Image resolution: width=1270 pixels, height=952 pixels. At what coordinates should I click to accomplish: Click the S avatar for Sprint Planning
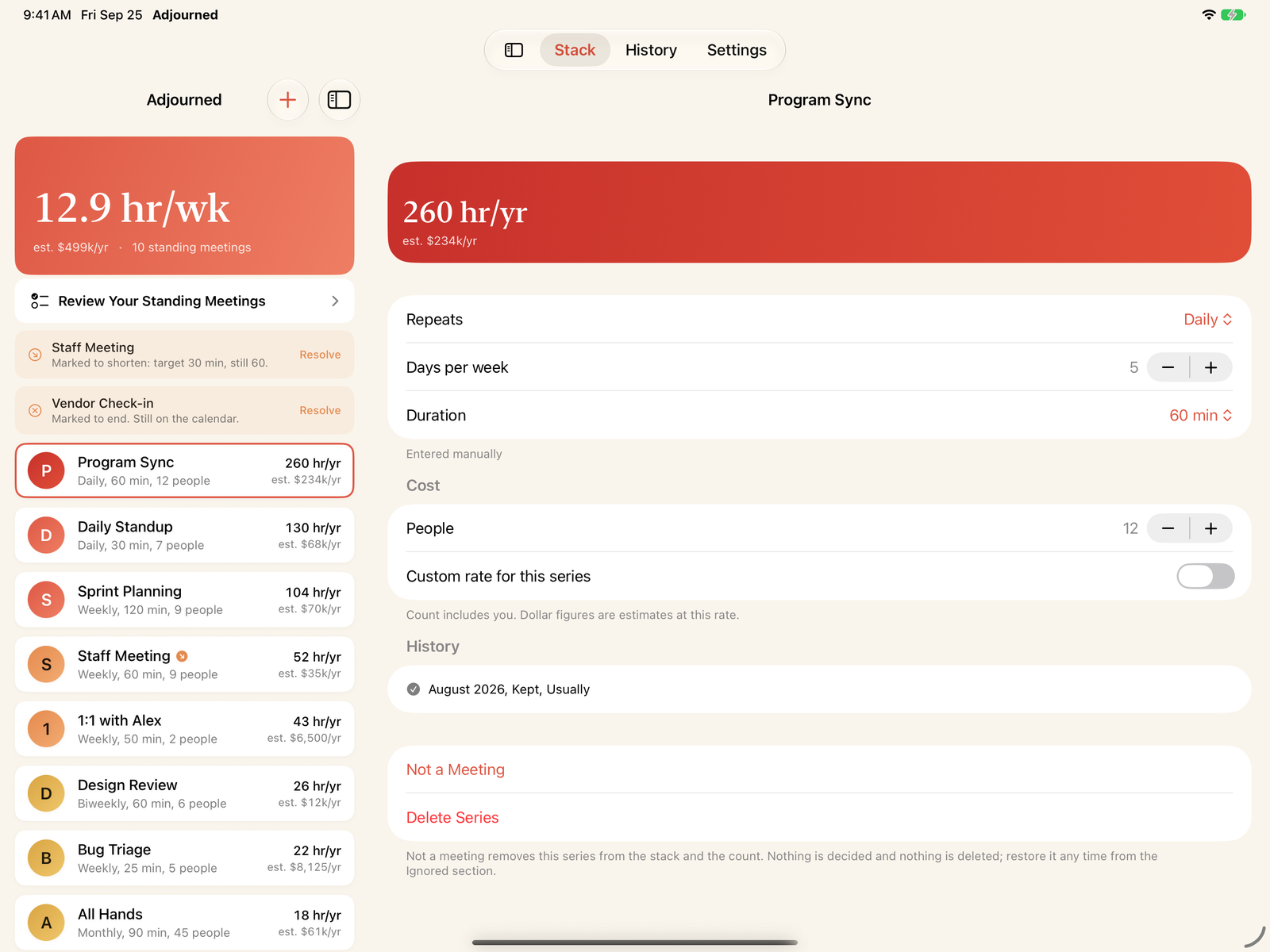pos(46,600)
